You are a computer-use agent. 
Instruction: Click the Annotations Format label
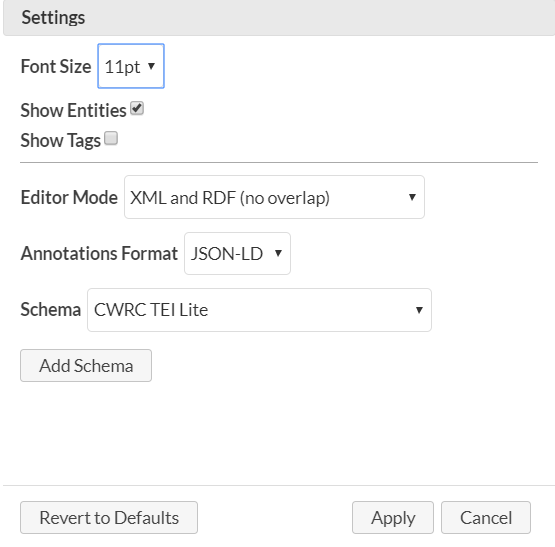coord(99,253)
